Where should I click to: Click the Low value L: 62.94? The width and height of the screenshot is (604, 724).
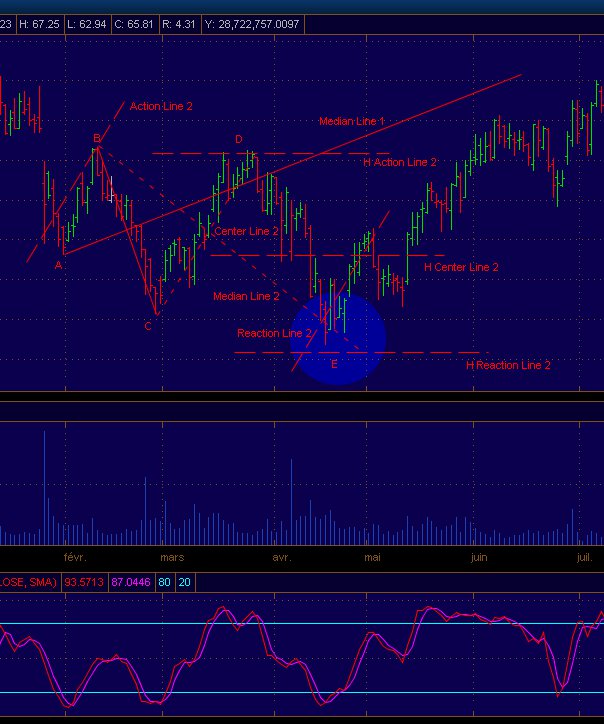87,24
